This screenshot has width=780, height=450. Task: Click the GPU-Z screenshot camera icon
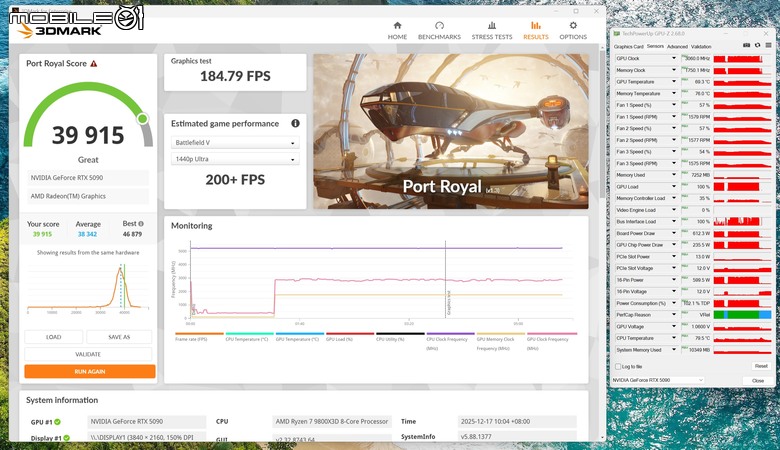pyautogui.click(x=746, y=45)
